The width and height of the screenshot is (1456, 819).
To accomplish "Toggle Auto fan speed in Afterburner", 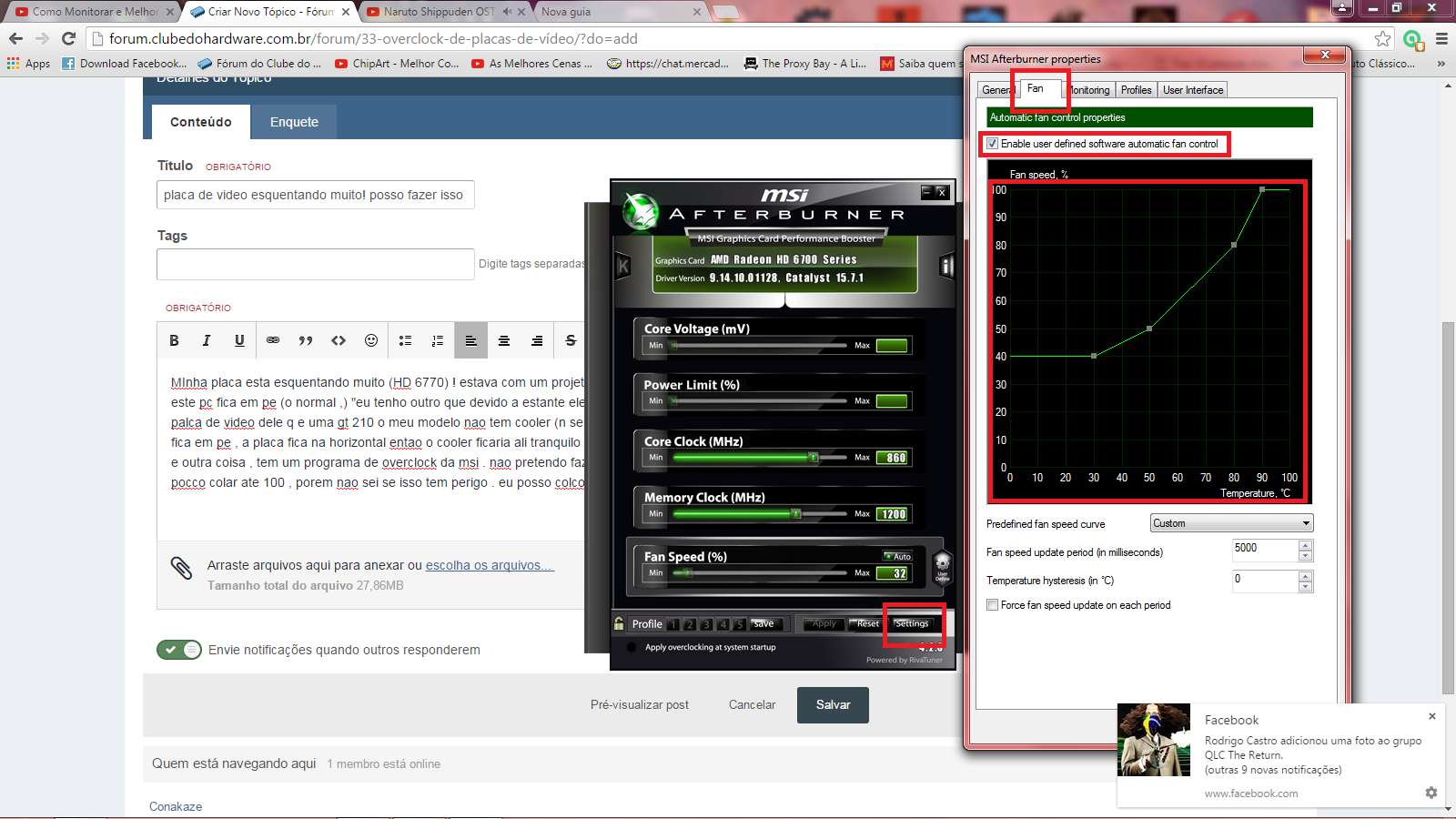I will [x=897, y=556].
